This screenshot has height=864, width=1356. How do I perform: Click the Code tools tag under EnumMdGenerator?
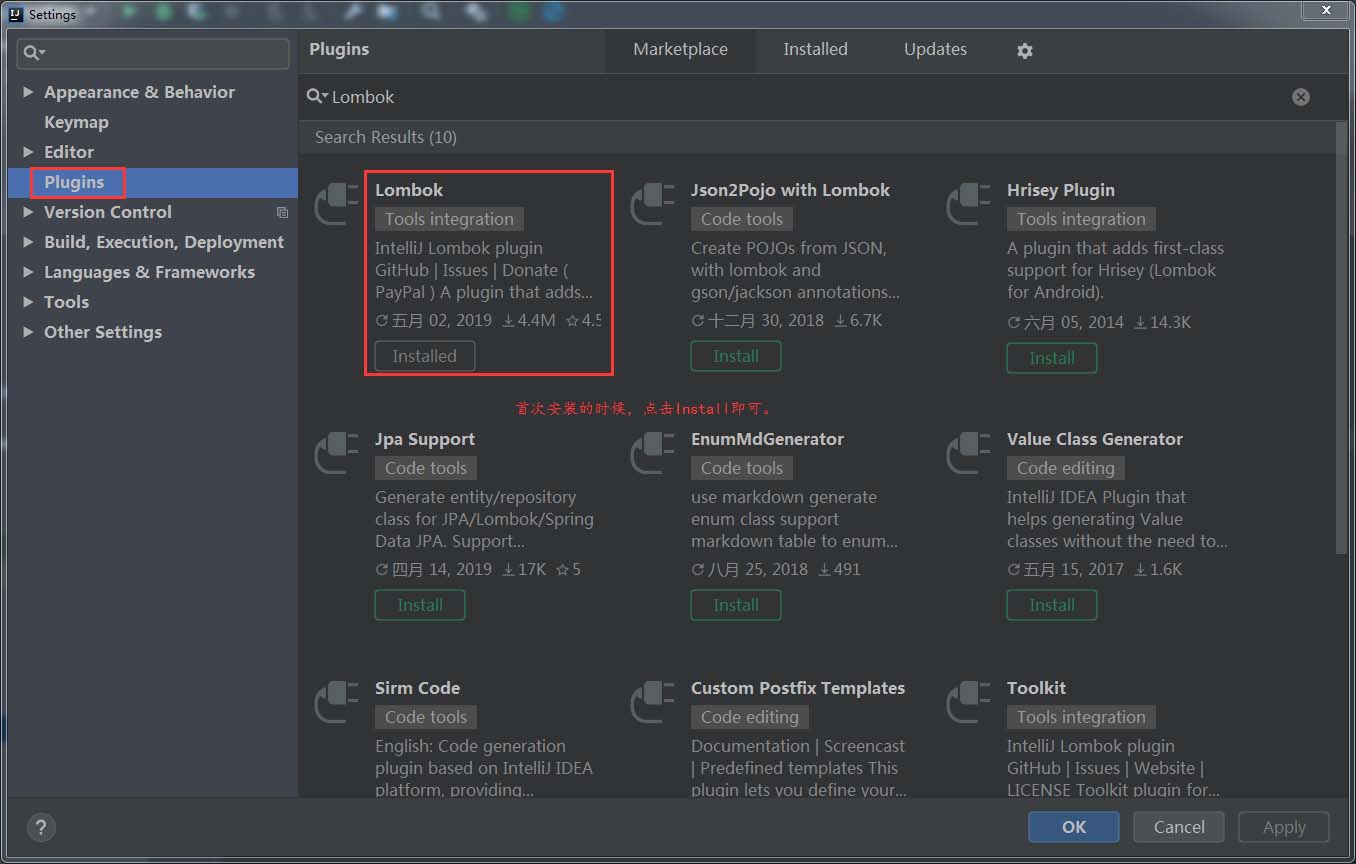742,468
